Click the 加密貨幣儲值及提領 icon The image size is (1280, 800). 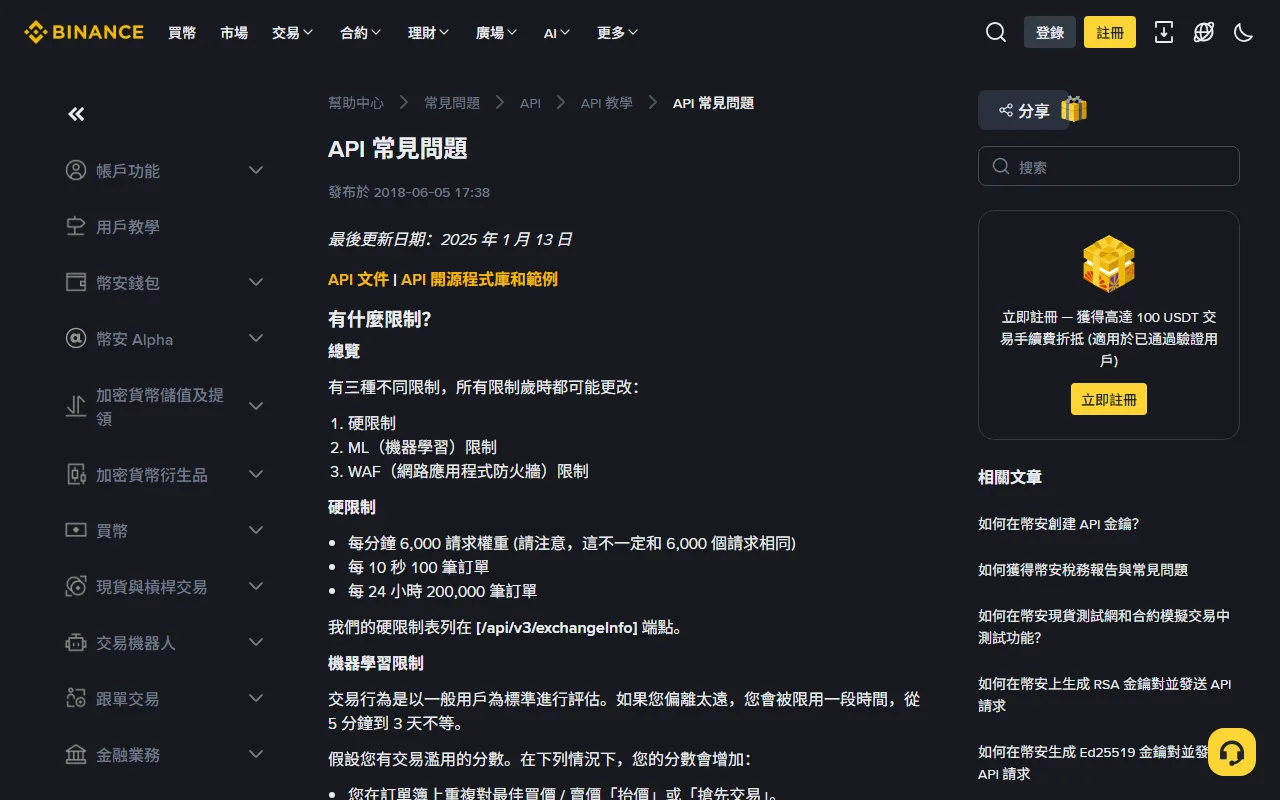tap(76, 406)
